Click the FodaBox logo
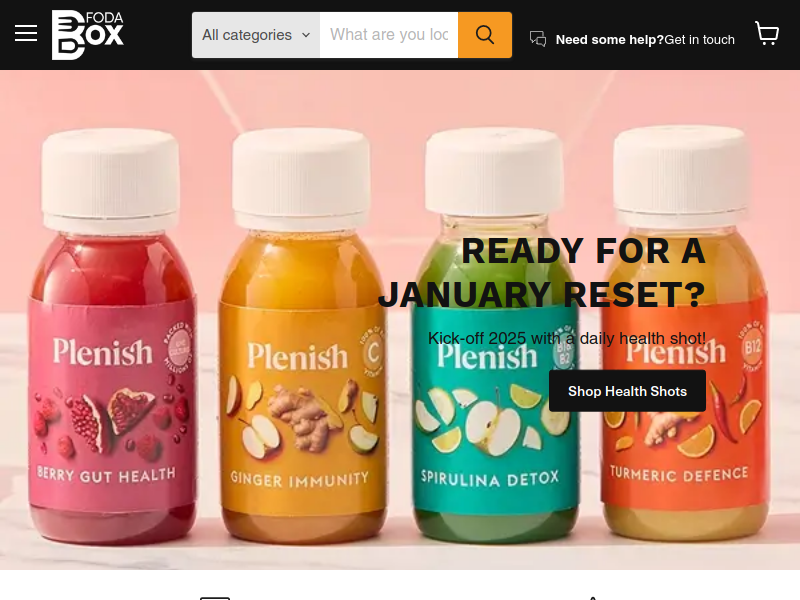This screenshot has height=600, width=800. [88, 35]
